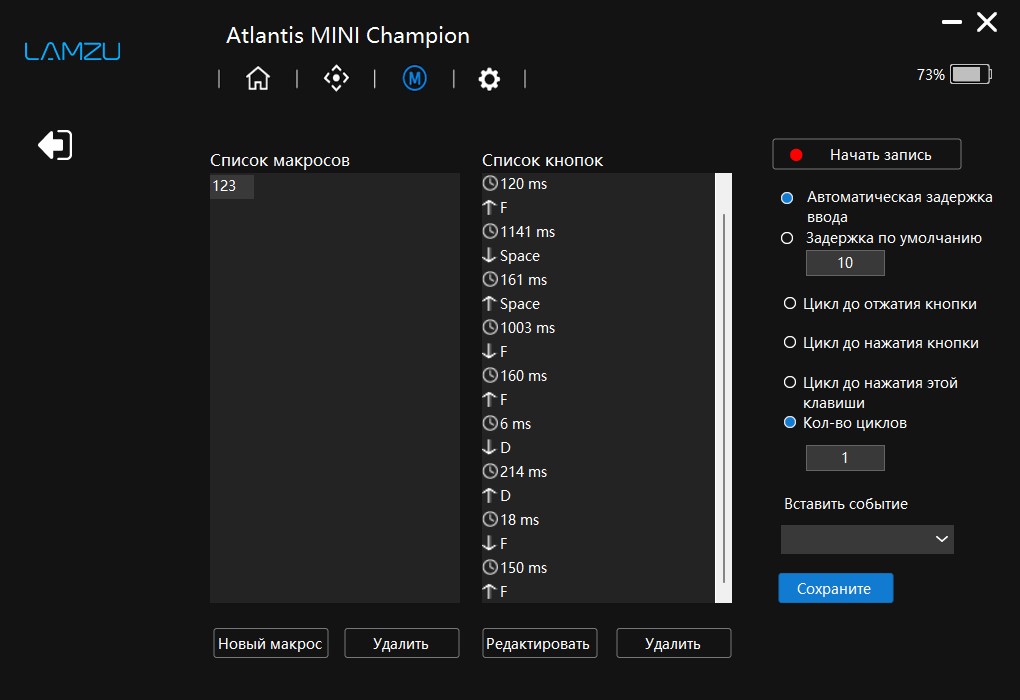
Task: Close the Lamzu window
Action: 987,22
